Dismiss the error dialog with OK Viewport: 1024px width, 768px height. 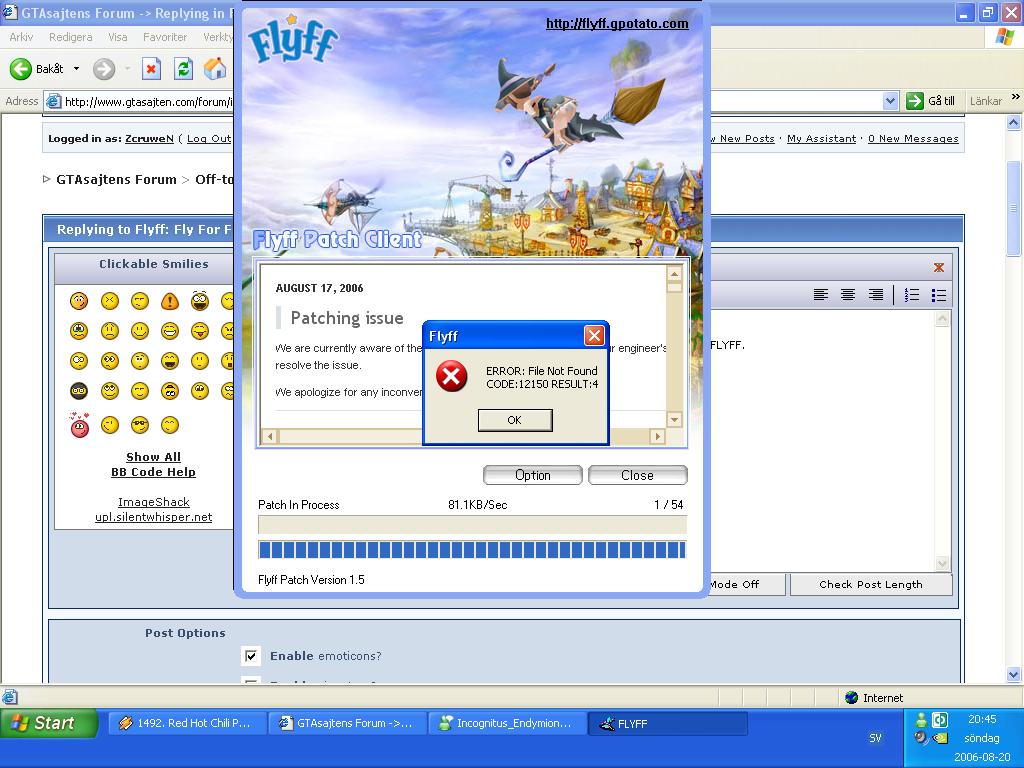(515, 420)
